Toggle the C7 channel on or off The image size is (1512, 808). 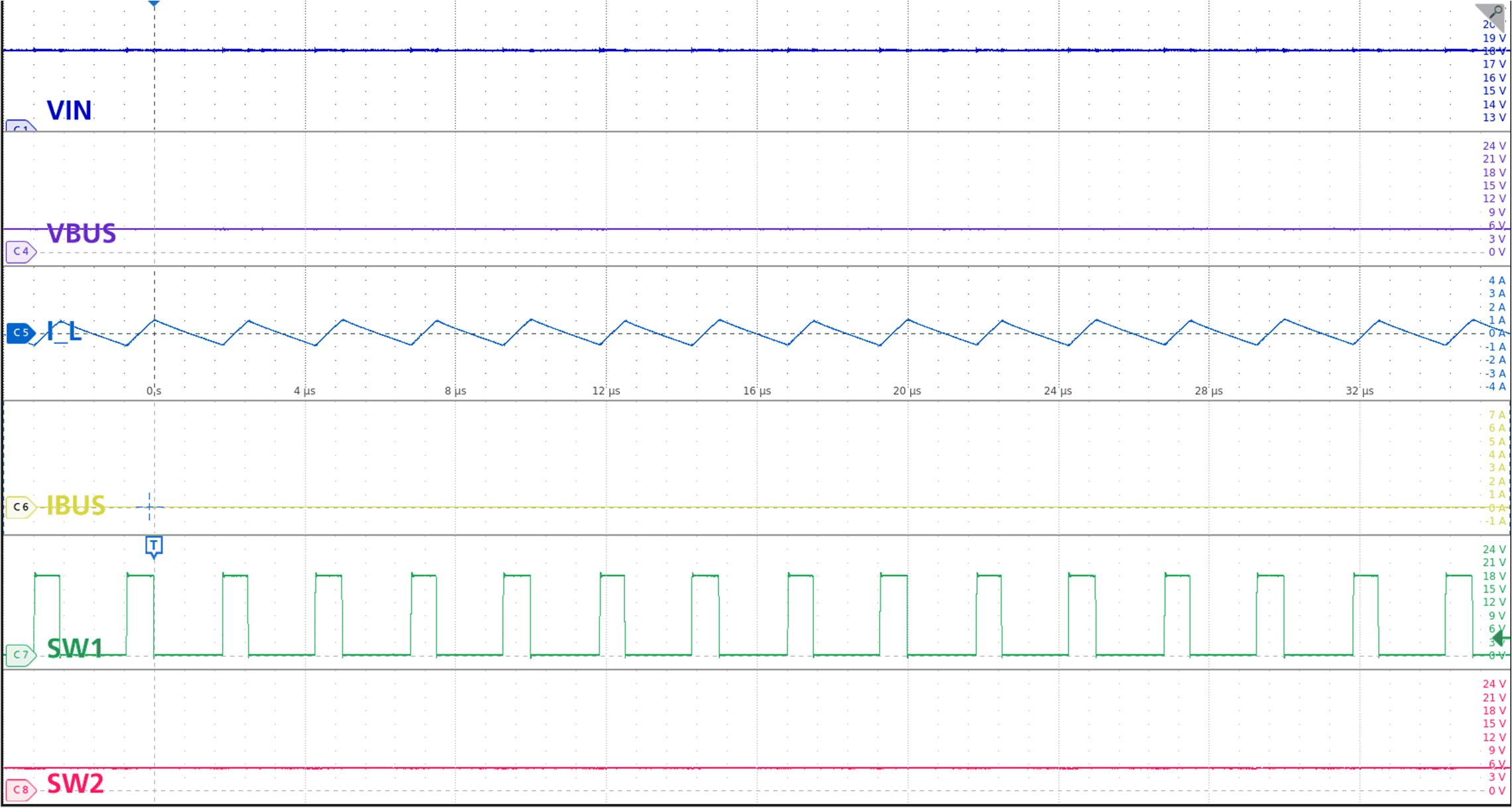[21, 654]
